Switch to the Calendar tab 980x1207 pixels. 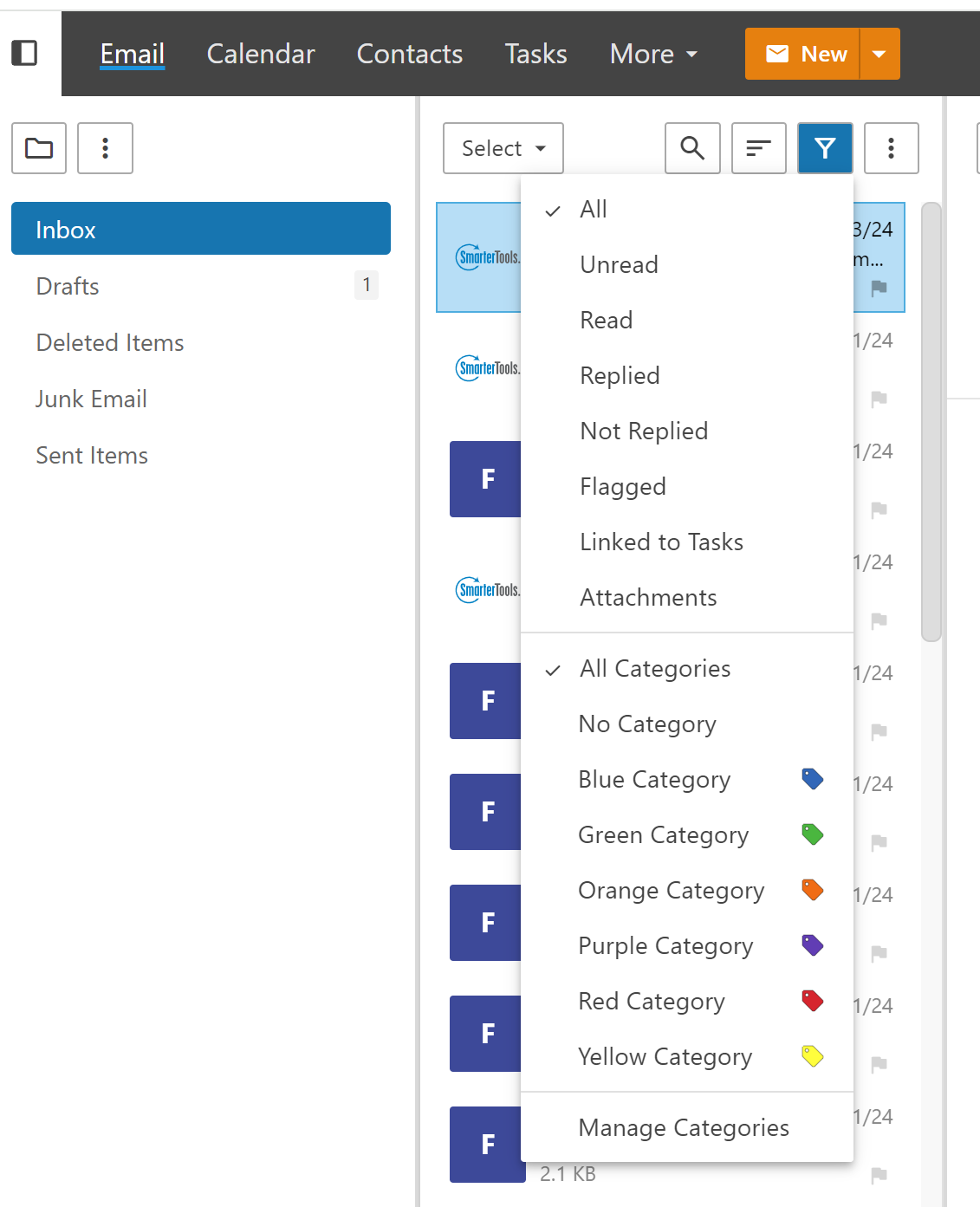[261, 54]
